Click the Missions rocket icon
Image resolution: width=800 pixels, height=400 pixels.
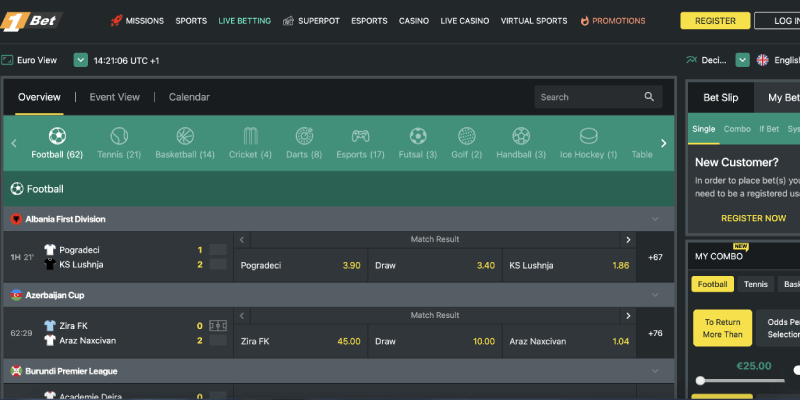(116, 21)
